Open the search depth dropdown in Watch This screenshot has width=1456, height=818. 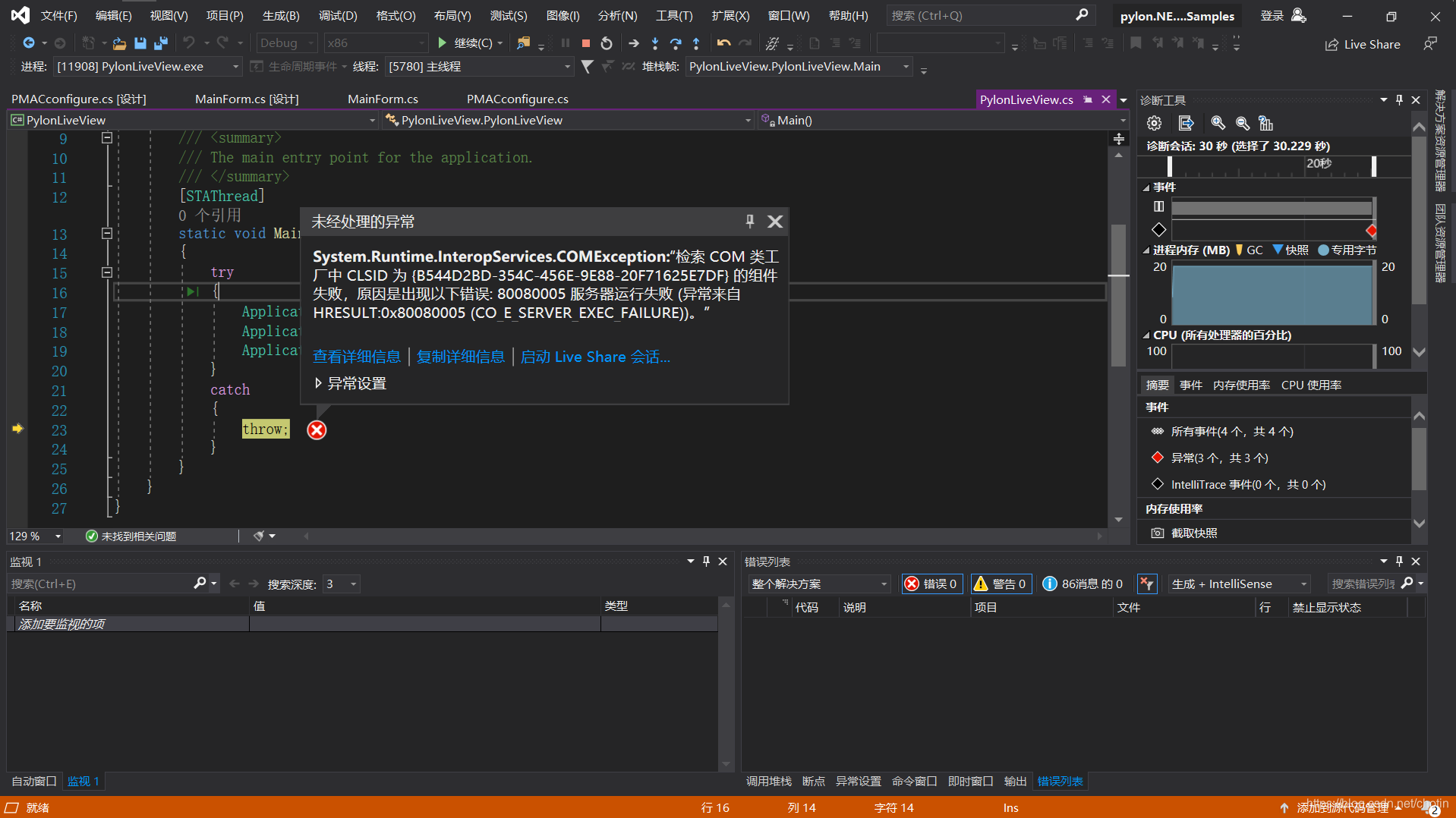[342, 584]
